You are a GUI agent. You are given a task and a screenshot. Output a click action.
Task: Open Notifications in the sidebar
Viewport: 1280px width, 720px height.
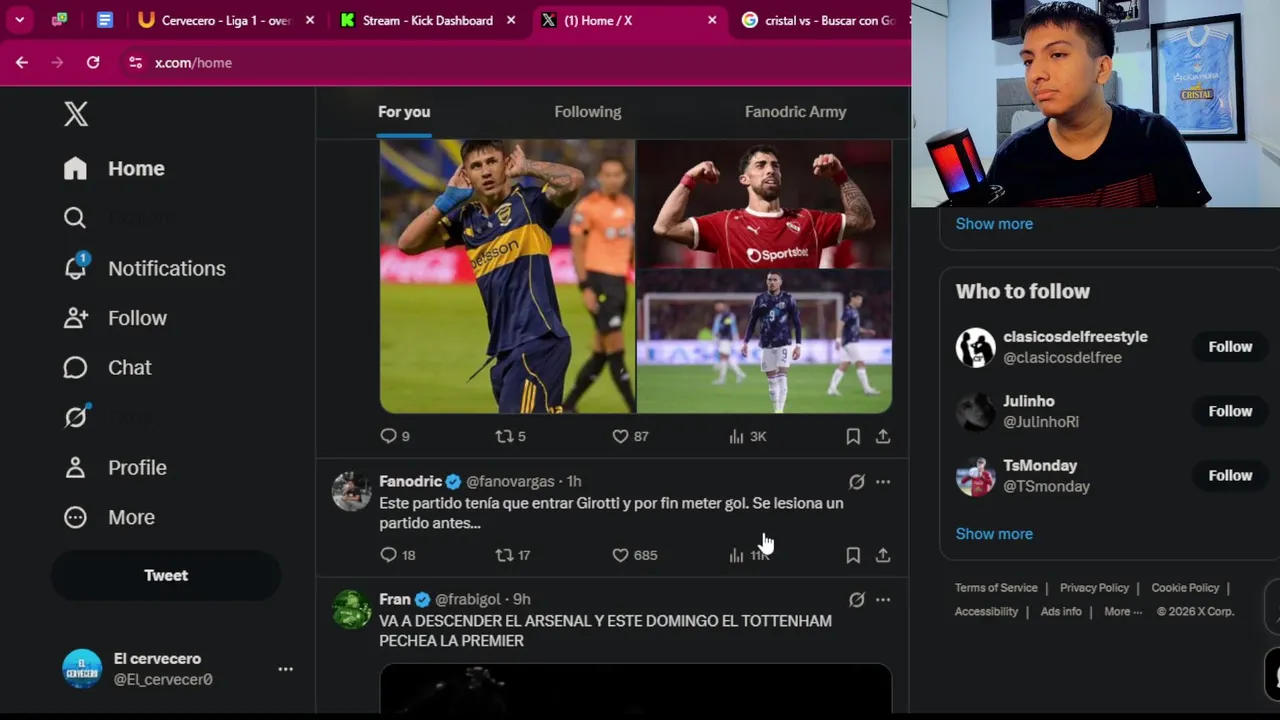[145, 268]
